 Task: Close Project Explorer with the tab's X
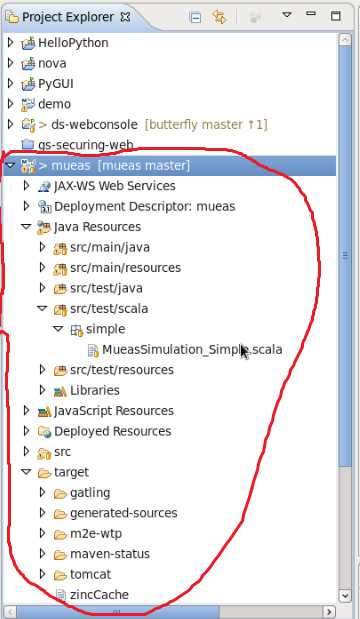[125, 17]
